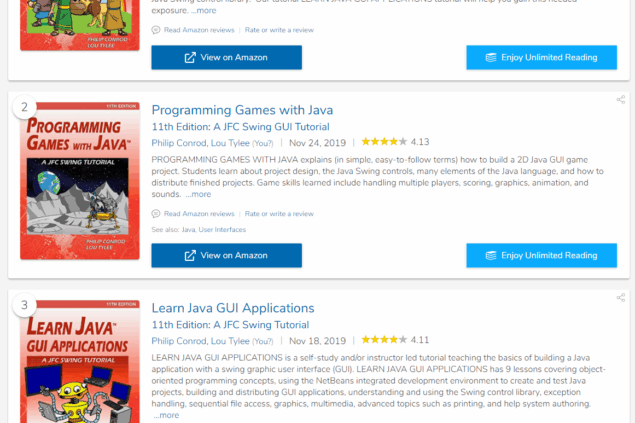Screen dimensions: 635x423
Task: Open author Philip Conrod link on book 2
Action: point(179,143)
